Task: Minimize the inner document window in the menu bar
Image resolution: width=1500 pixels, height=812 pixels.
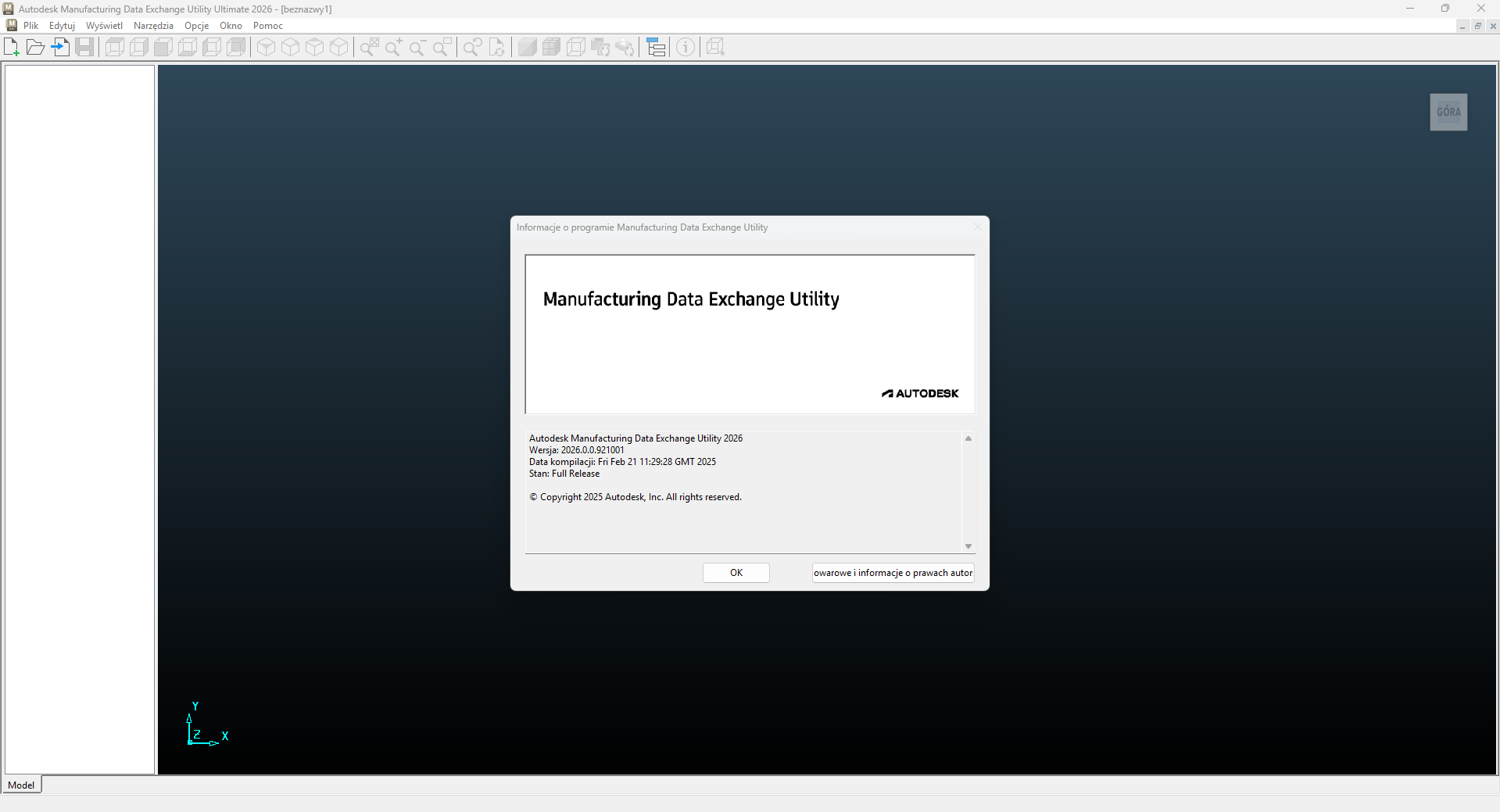Action: (x=1462, y=26)
